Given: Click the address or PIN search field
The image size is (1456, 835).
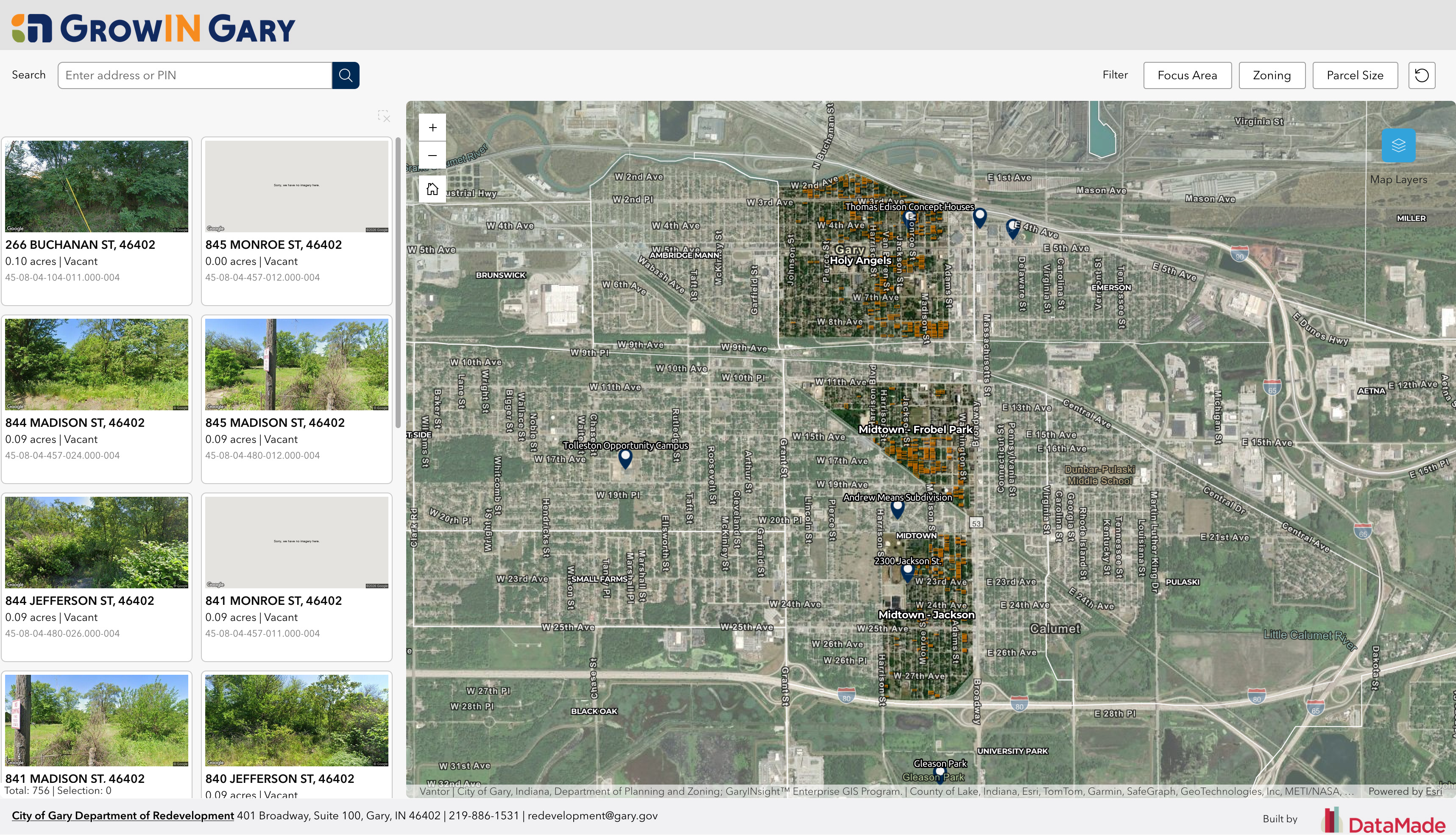Looking at the screenshot, I should point(195,75).
